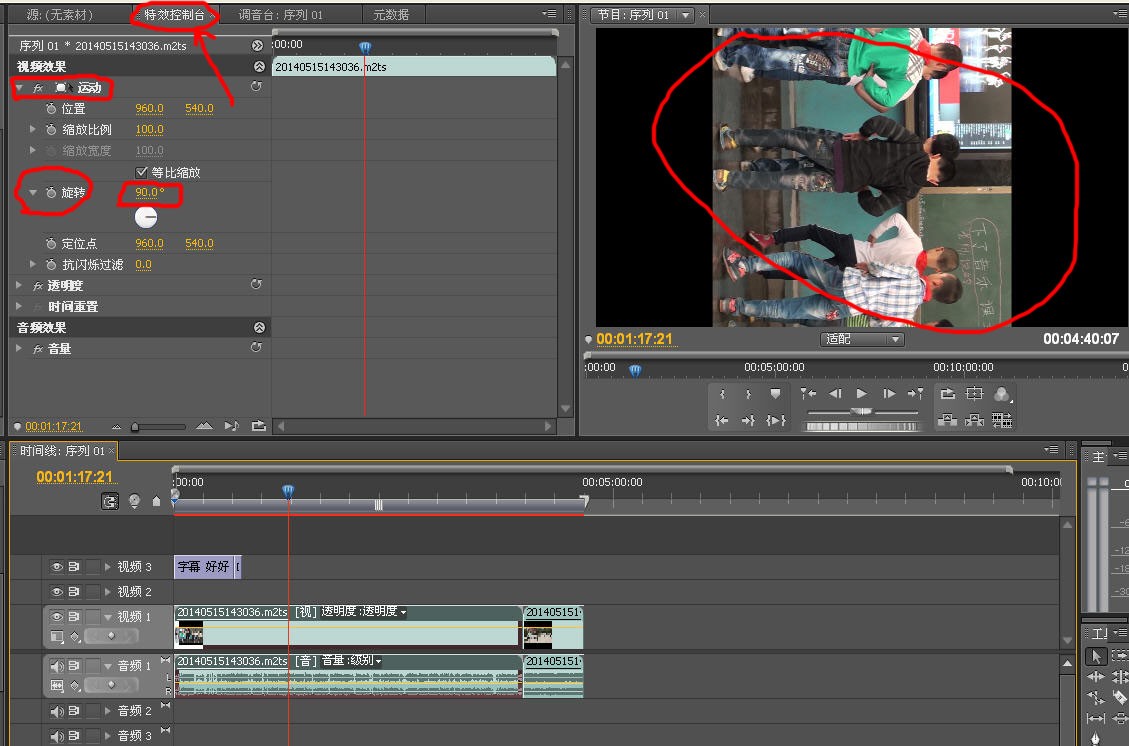Screen dimensions: 1129x746
Task: Click the reset icon beside 运动 effect
Action: point(257,86)
